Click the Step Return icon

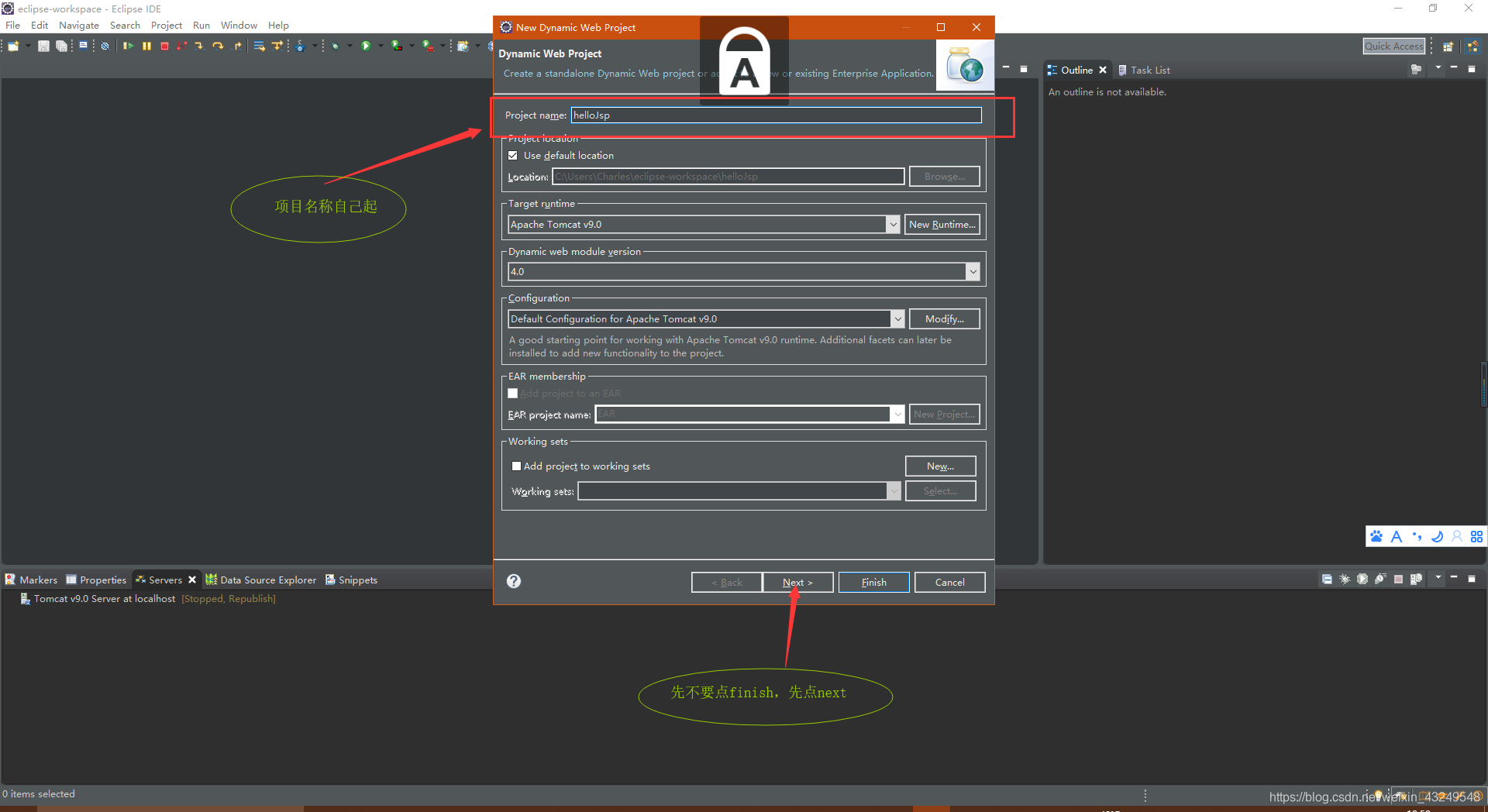pyautogui.click(x=237, y=46)
